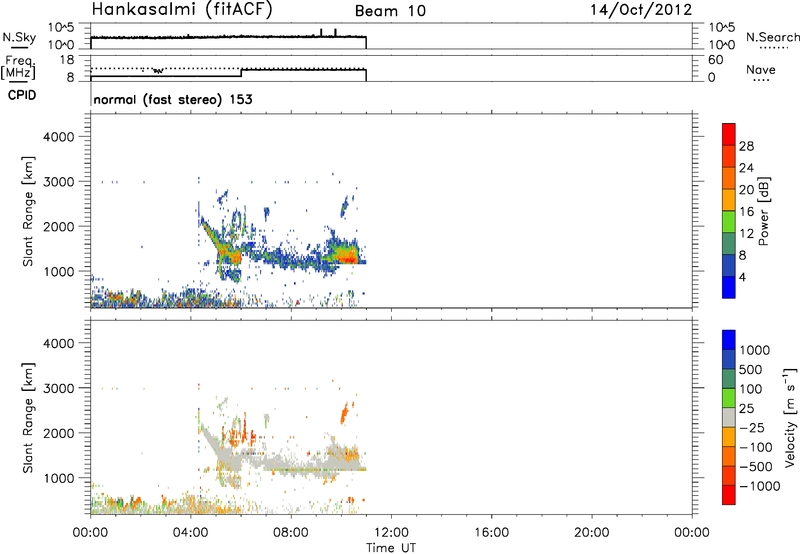Click the N.Search legend label
This screenshot has width=800, height=554.
[772, 37]
